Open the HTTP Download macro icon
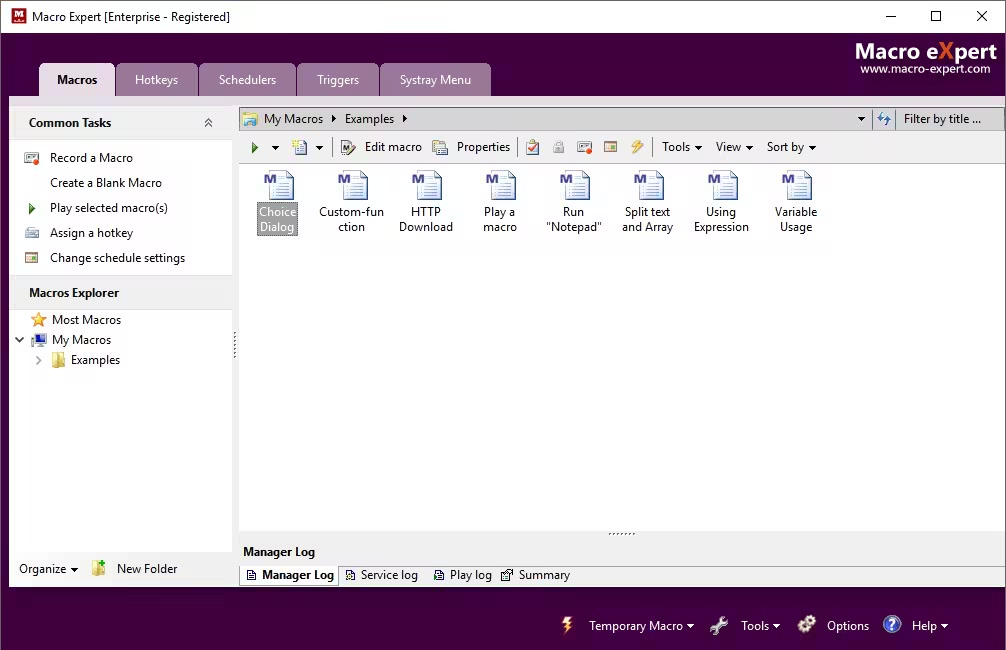The image size is (1006, 650). tap(426, 187)
